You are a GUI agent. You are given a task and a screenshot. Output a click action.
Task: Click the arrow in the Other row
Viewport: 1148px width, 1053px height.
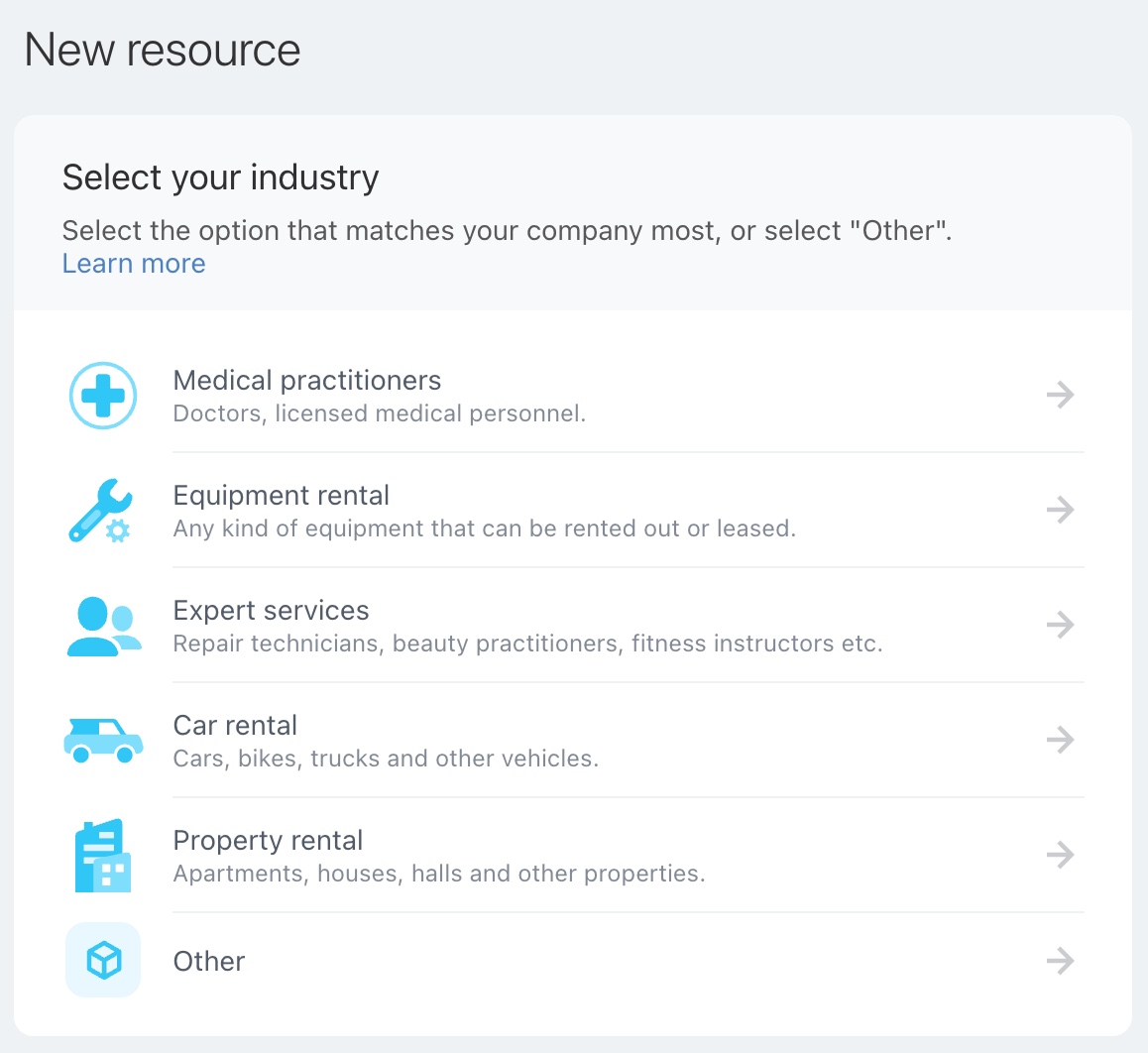[x=1060, y=961]
